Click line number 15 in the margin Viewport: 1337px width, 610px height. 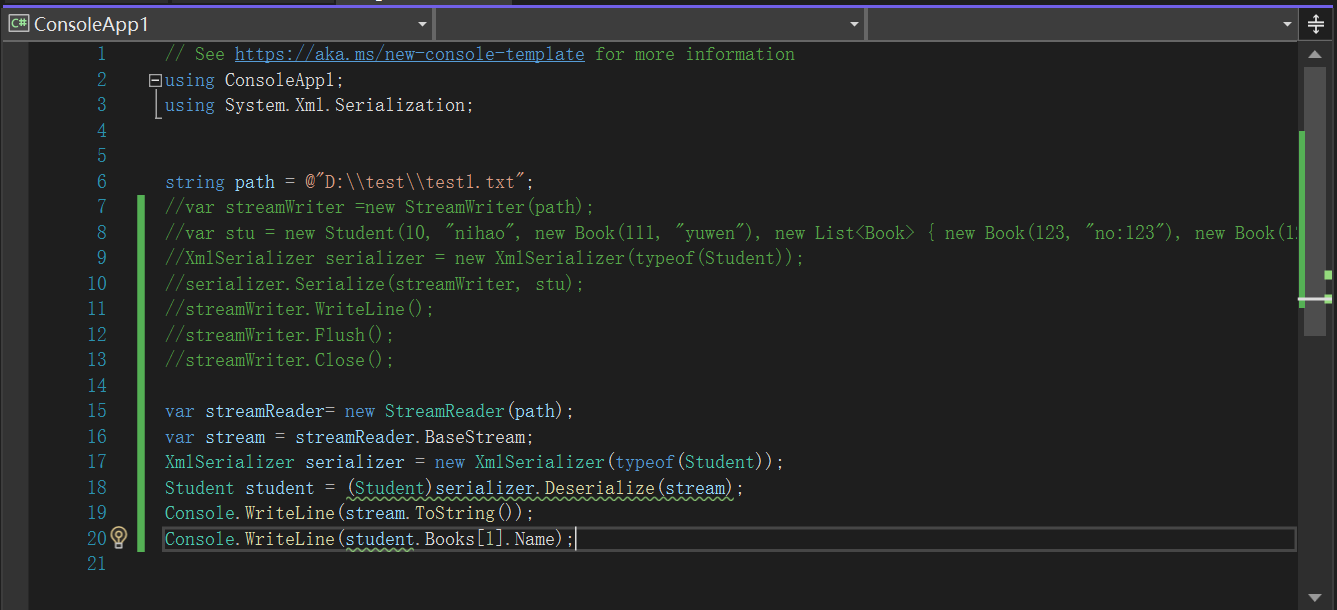[x=96, y=410]
